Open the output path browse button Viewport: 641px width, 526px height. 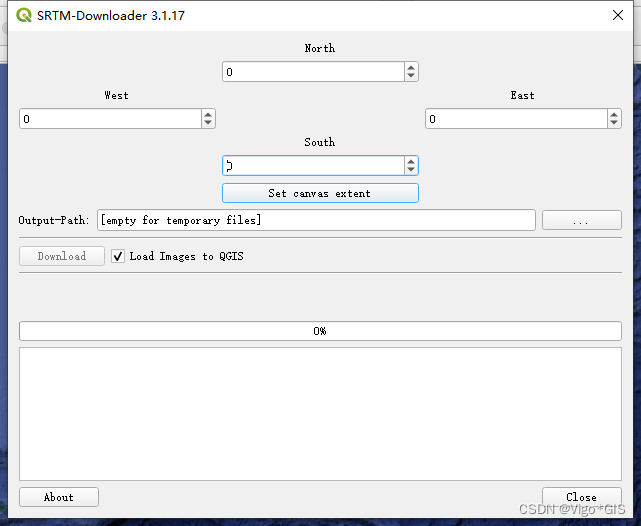click(581, 220)
